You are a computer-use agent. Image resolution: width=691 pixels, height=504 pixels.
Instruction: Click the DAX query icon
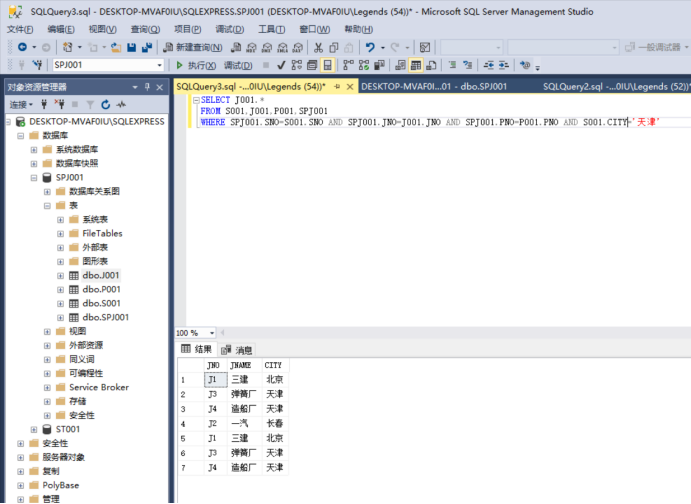(298, 47)
